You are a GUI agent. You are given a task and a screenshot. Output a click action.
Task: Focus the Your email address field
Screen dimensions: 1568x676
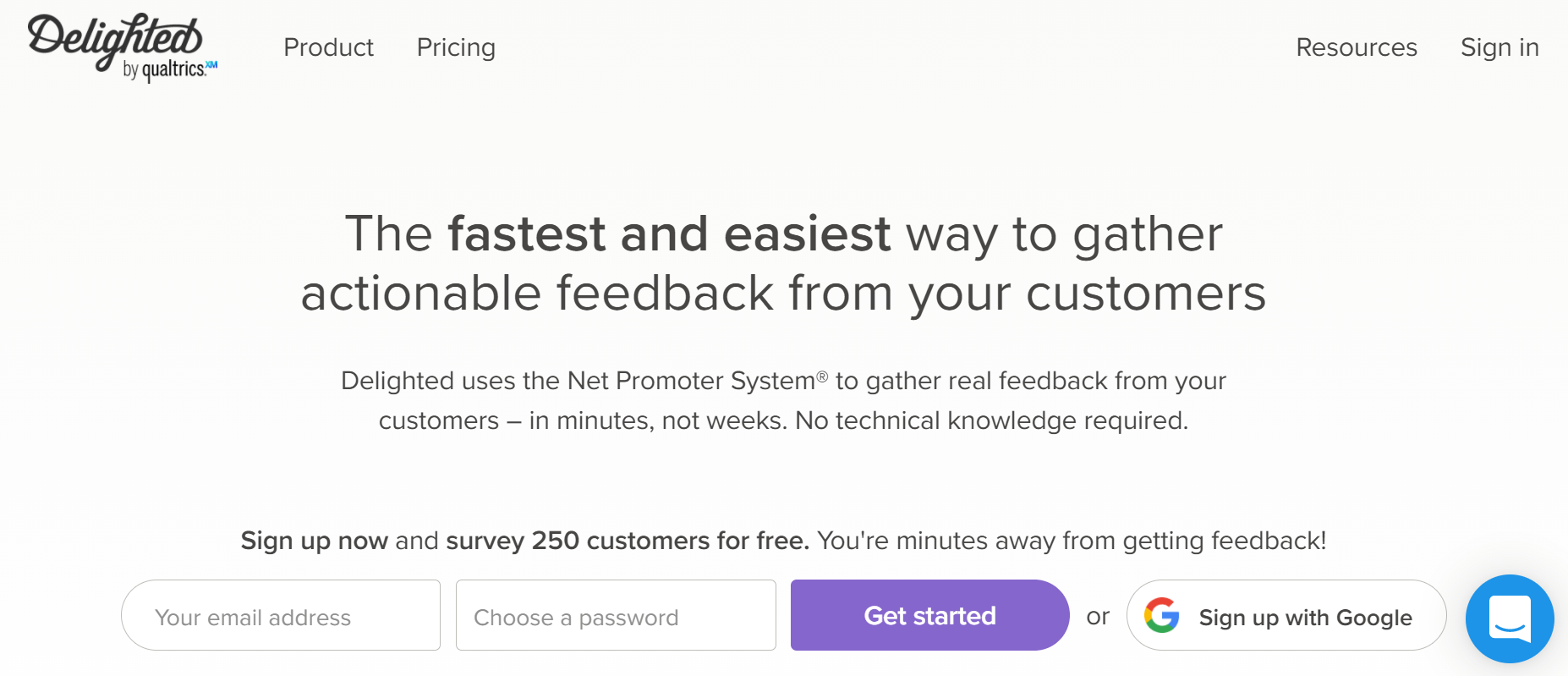point(281,616)
